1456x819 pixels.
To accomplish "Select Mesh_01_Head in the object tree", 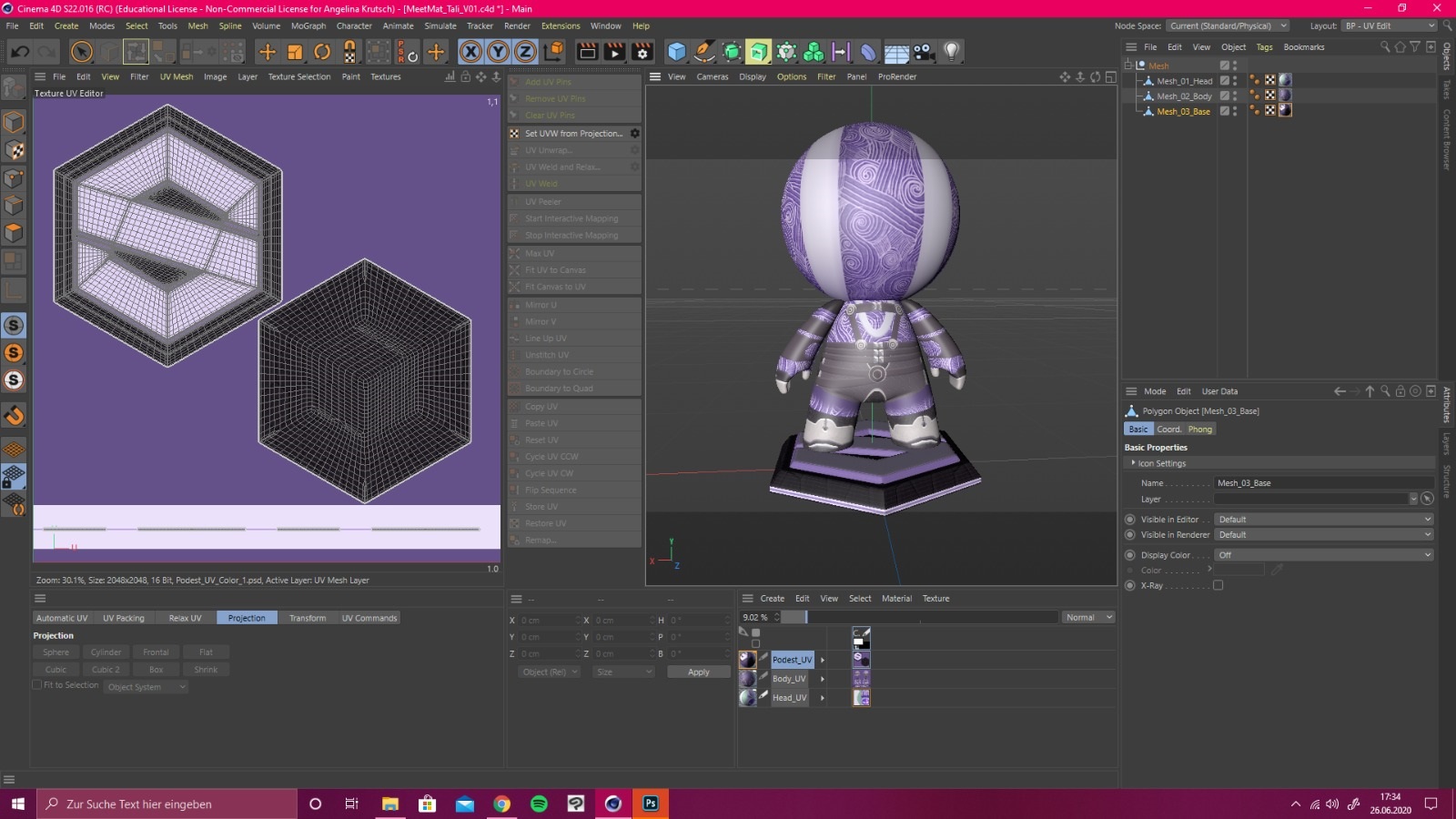I will coord(1184,81).
